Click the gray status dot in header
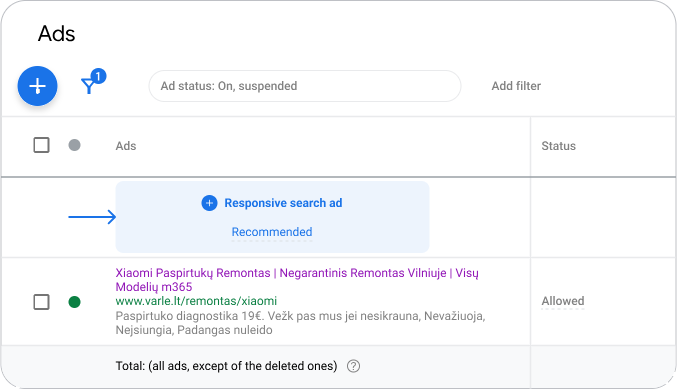The height and width of the screenshot is (389, 677). click(x=74, y=145)
